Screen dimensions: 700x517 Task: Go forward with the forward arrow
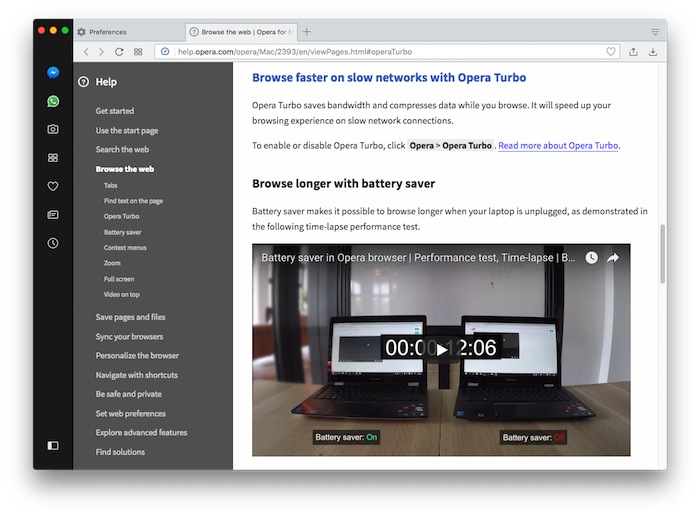pos(102,52)
